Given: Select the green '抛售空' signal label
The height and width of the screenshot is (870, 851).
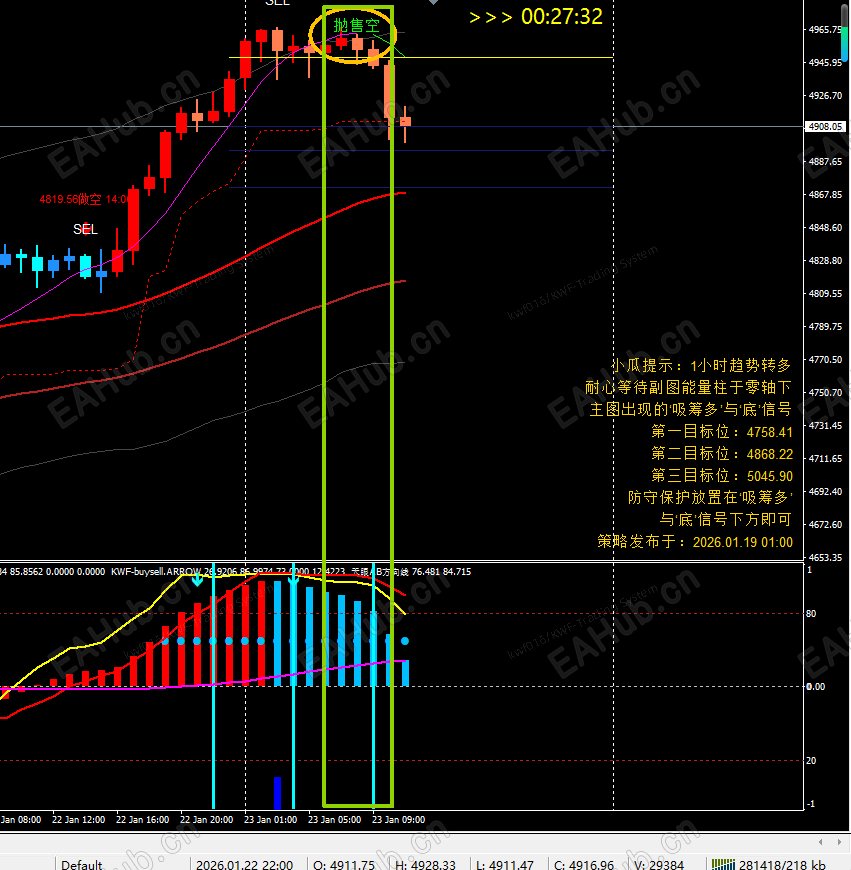Looking at the screenshot, I should coord(356,25).
